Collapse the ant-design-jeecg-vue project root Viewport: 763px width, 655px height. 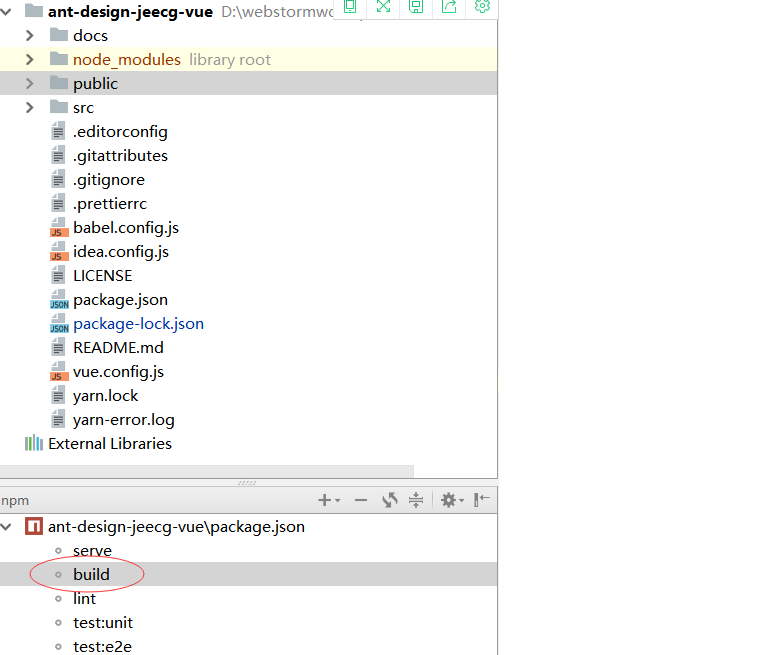click(x=6, y=12)
